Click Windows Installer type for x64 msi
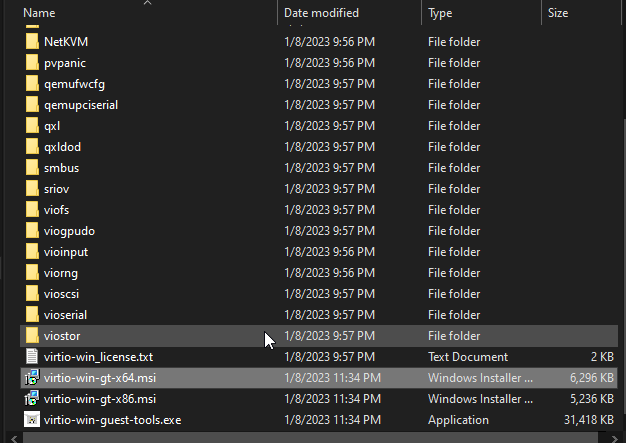Viewport: 626px width, 443px height. pyautogui.click(x=480, y=378)
